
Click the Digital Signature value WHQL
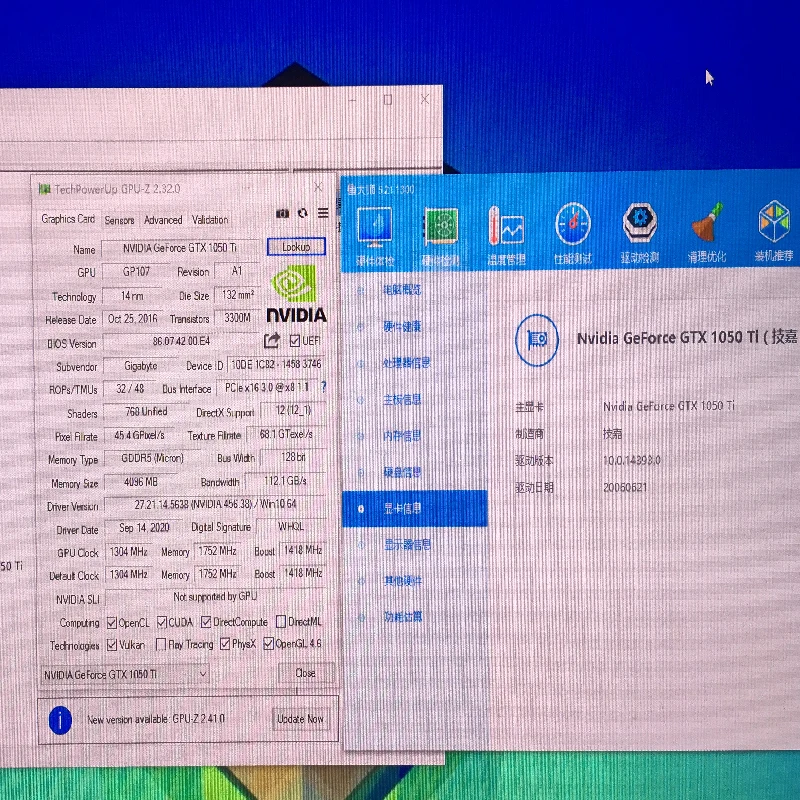click(x=291, y=527)
